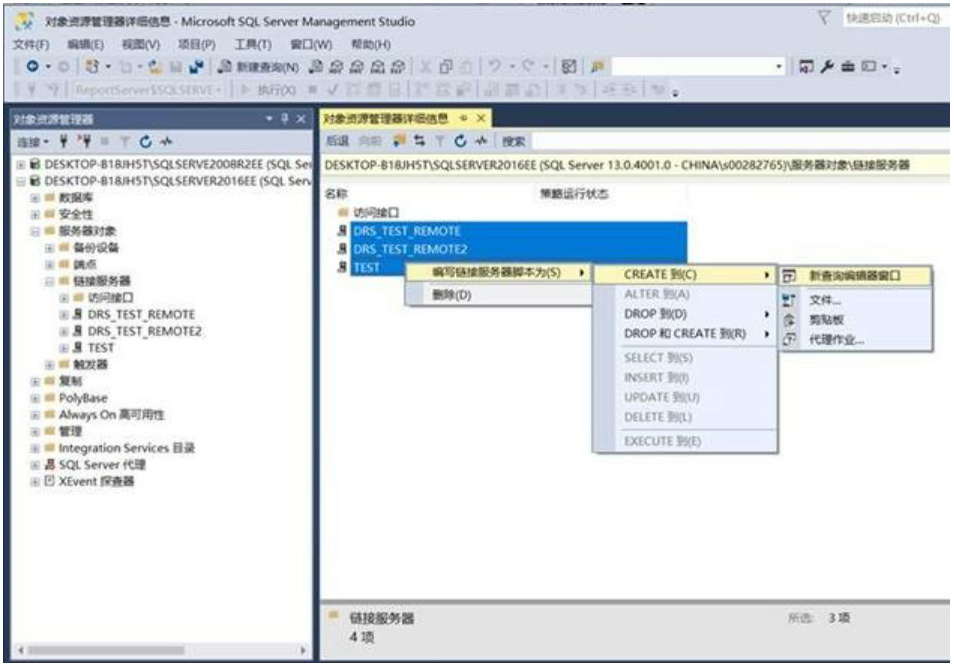Expand the 安全性 tree node
Viewport: 954px width, 667px height.
[x=35, y=215]
